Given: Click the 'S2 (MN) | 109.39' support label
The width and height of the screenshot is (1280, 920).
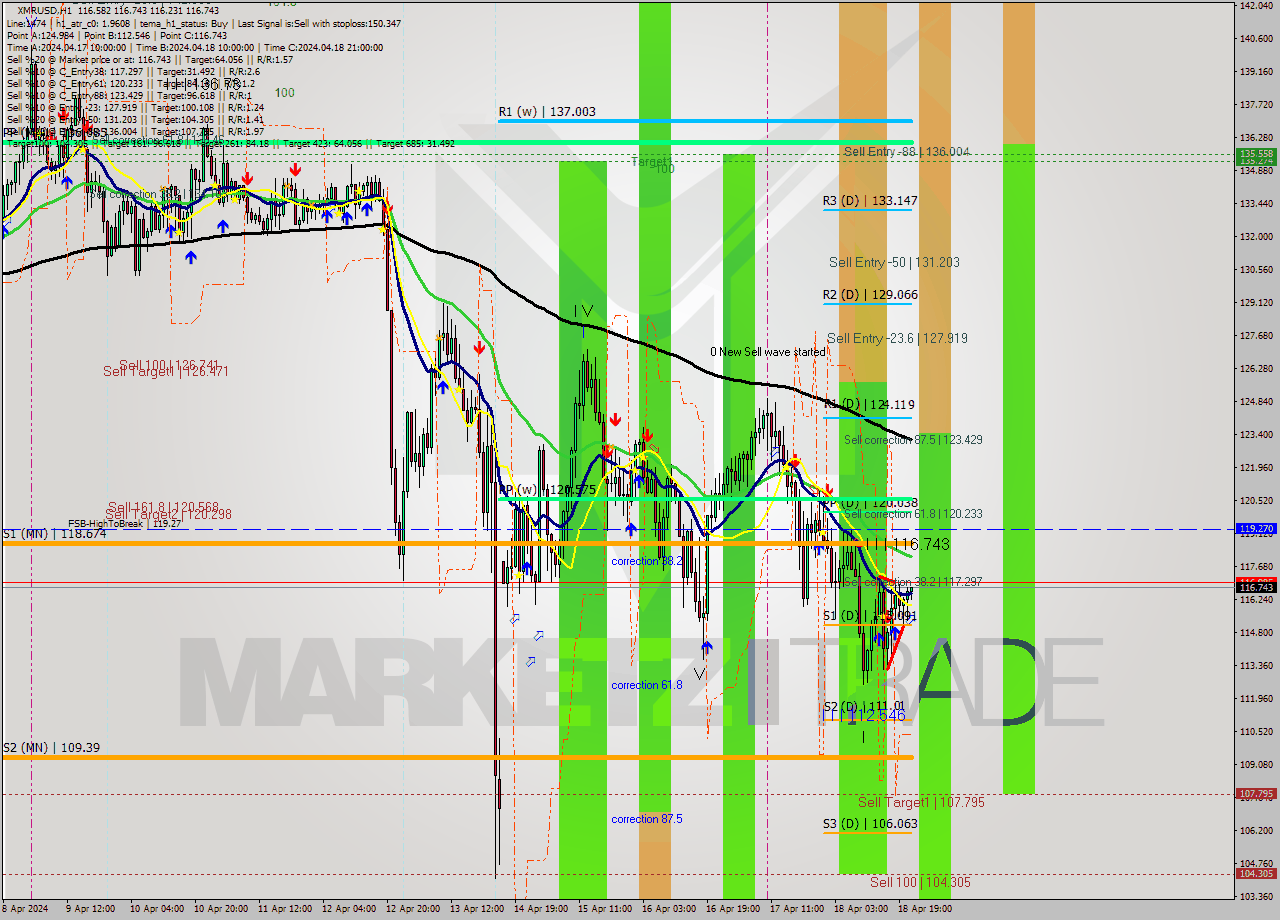Looking at the screenshot, I should [51, 748].
